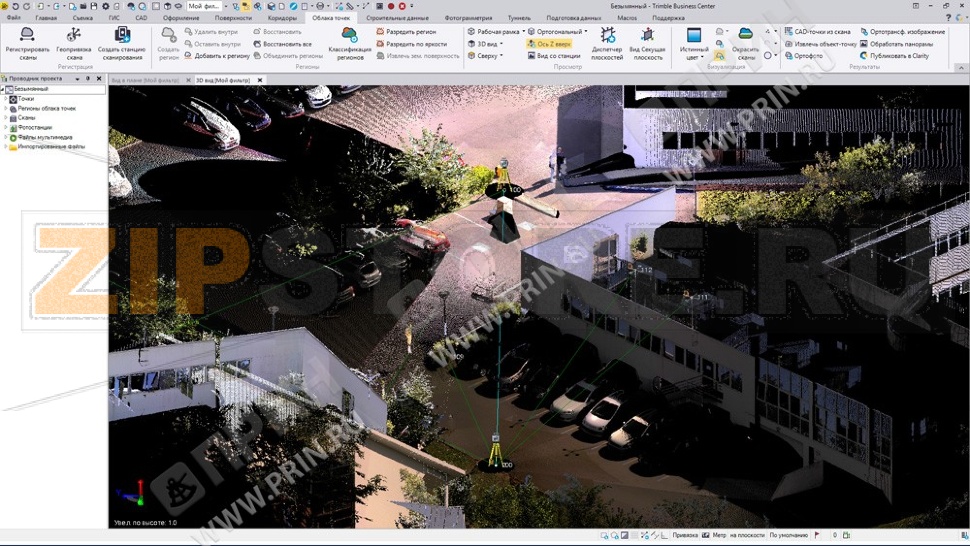Click Добавить к региону

(x=217, y=56)
